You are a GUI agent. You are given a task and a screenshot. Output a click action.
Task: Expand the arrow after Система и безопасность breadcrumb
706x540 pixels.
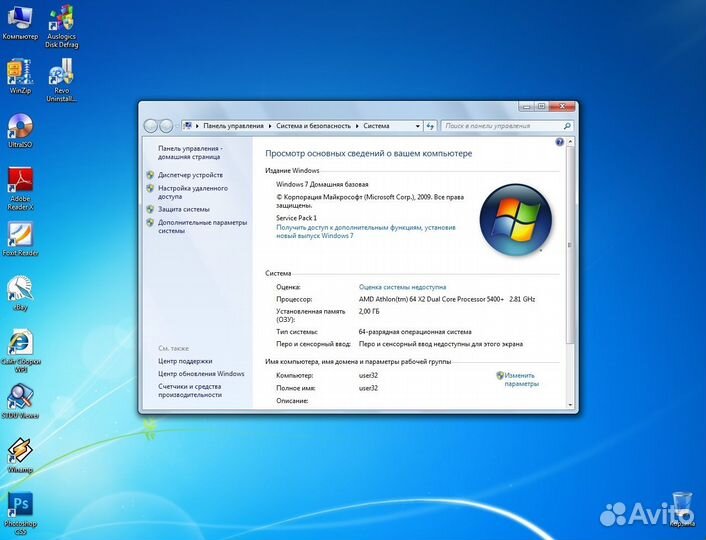(x=358, y=126)
